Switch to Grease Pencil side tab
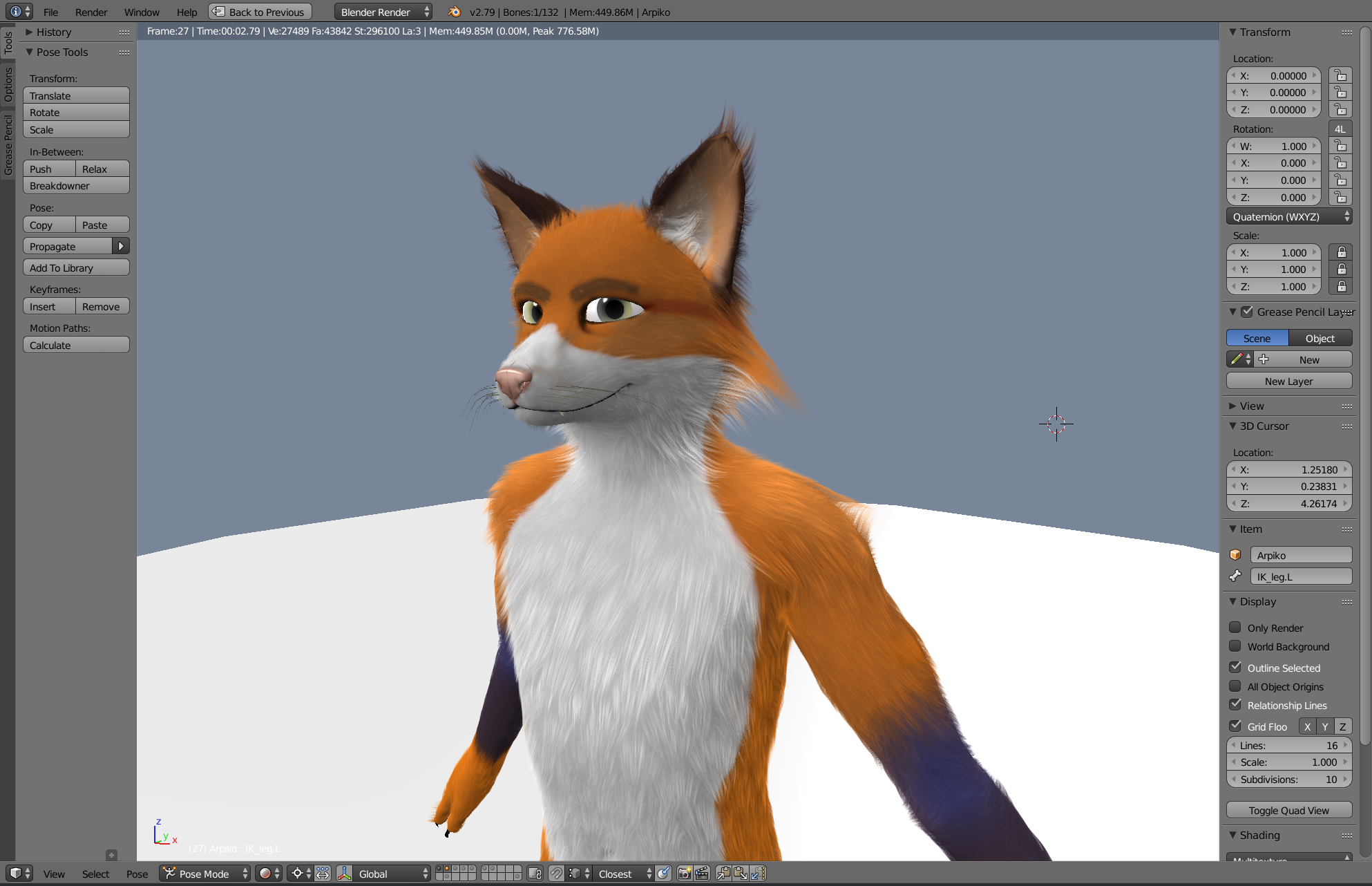 click(x=8, y=144)
